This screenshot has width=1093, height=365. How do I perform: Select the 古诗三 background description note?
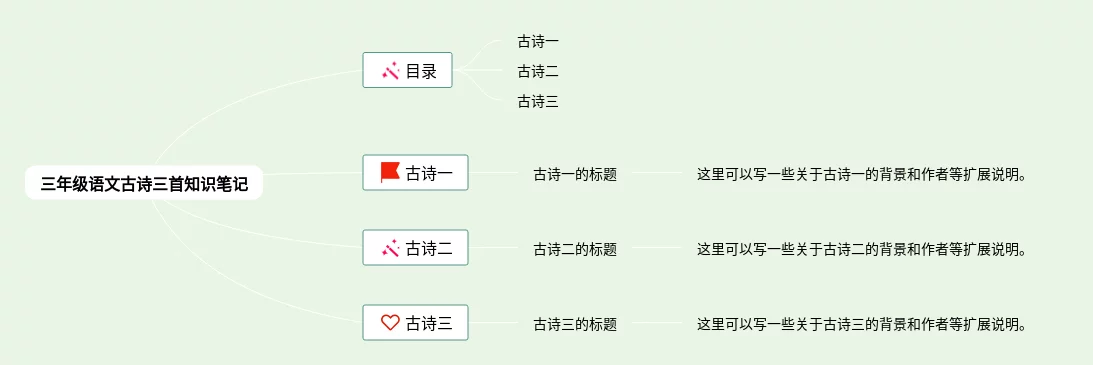point(862,324)
